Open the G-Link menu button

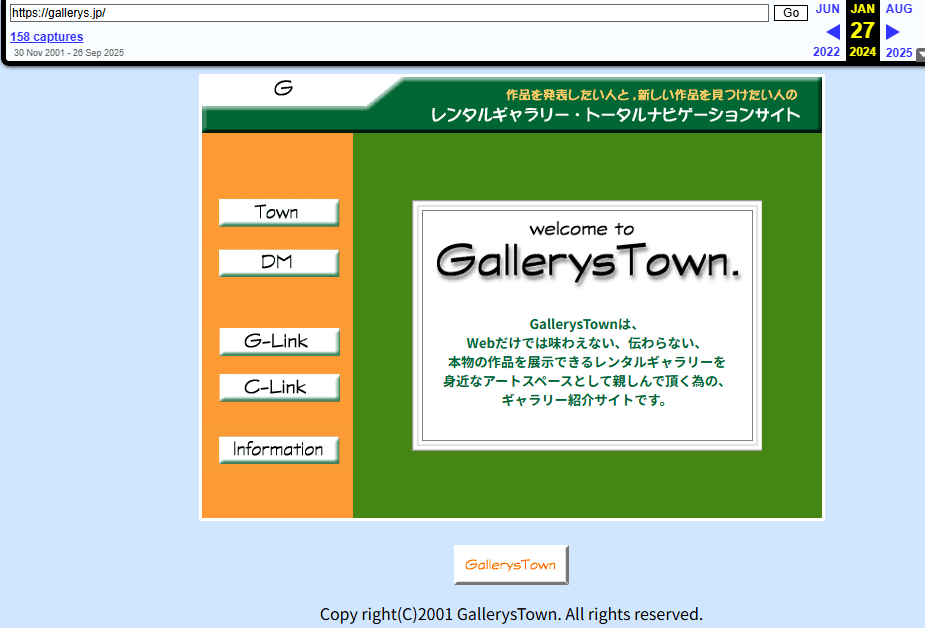click(x=280, y=341)
